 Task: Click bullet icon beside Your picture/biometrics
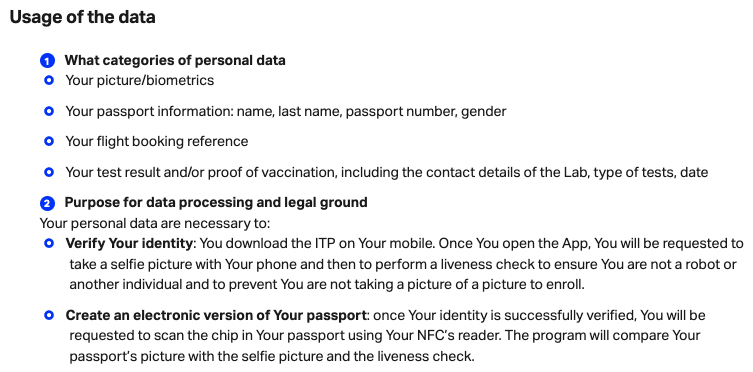pos(49,80)
